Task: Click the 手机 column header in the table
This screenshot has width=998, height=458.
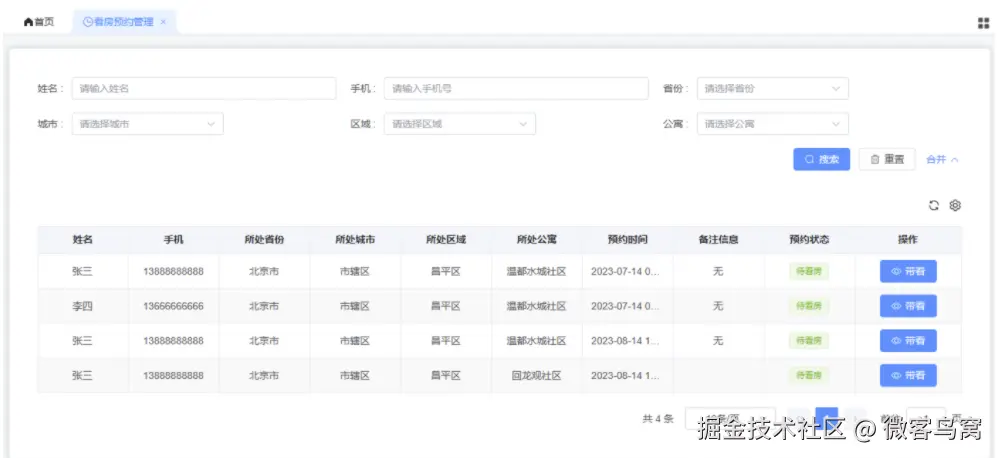Action: (173, 240)
